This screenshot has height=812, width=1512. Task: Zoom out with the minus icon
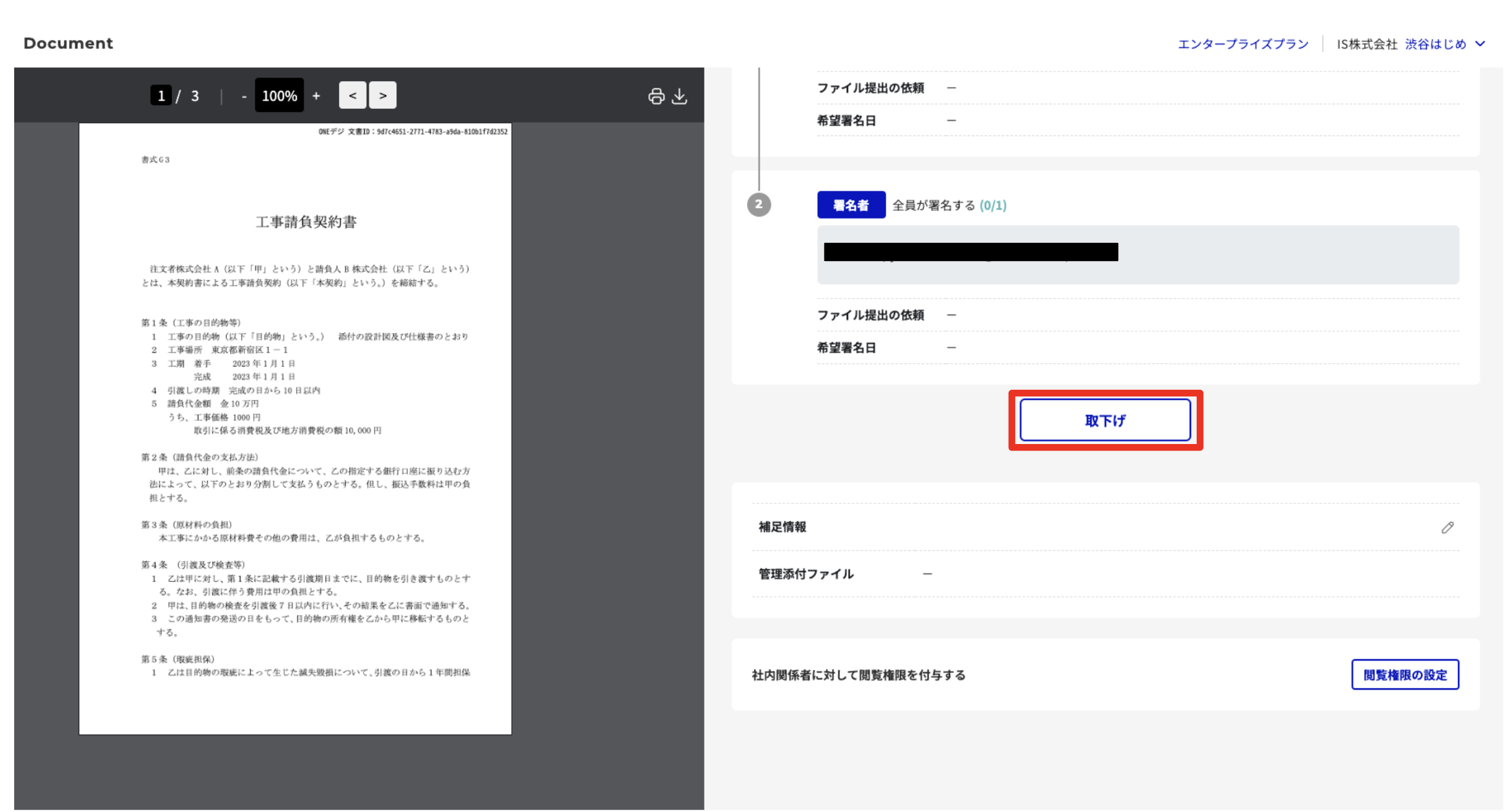point(244,96)
